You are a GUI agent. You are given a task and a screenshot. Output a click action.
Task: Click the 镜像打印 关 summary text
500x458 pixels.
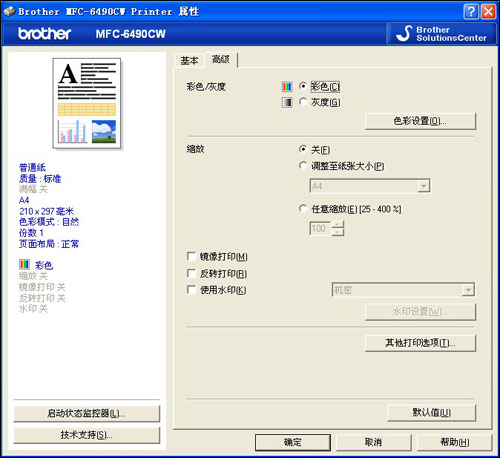(x=42, y=287)
